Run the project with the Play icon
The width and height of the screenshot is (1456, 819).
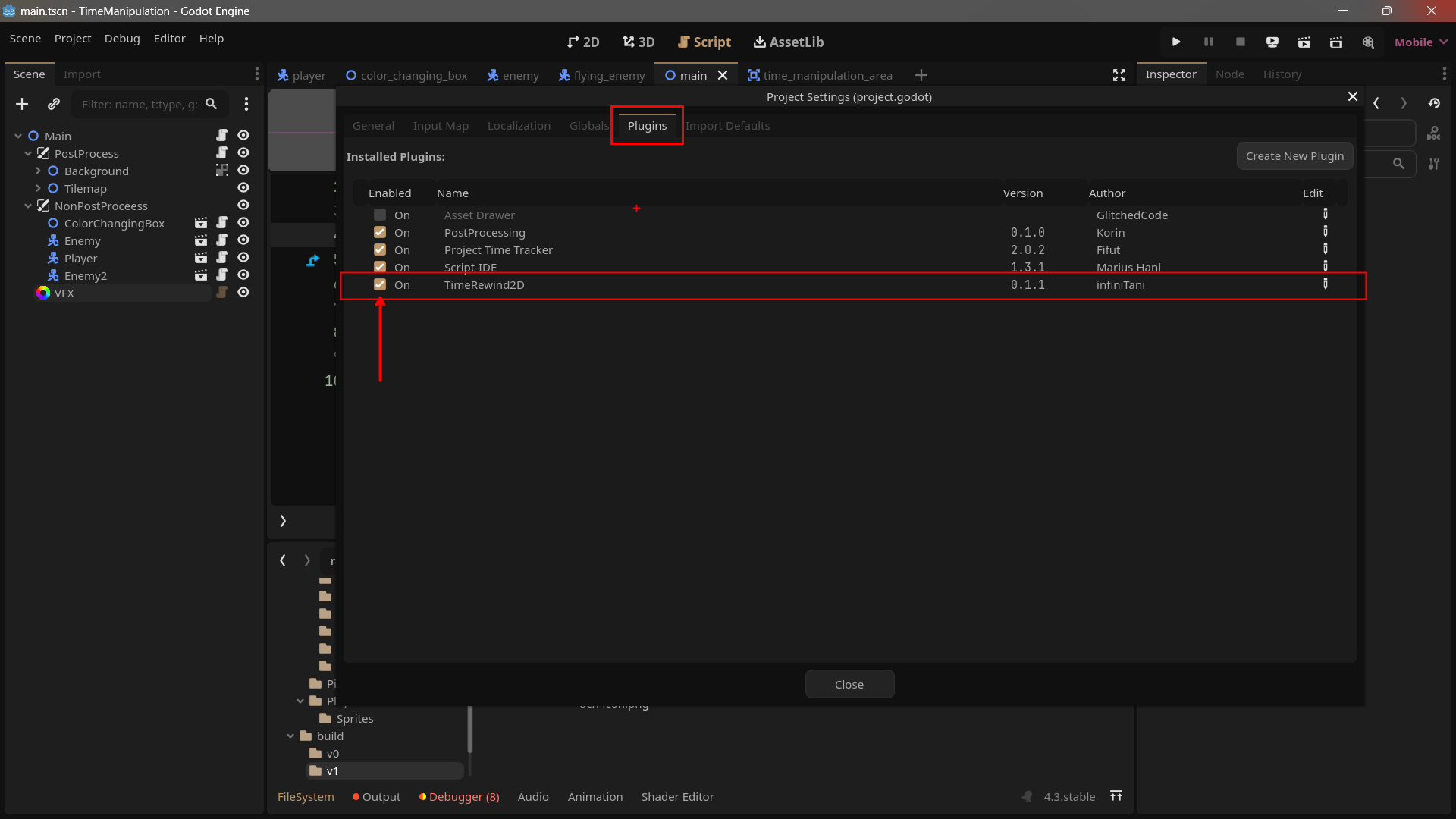[x=1176, y=42]
